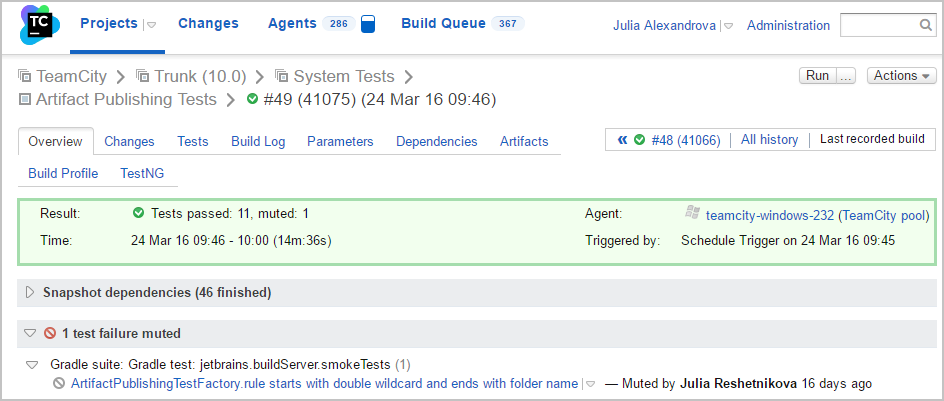Open the TeamCity breadcrumb link
Image resolution: width=944 pixels, height=401 pixels.
coord(72,76)
